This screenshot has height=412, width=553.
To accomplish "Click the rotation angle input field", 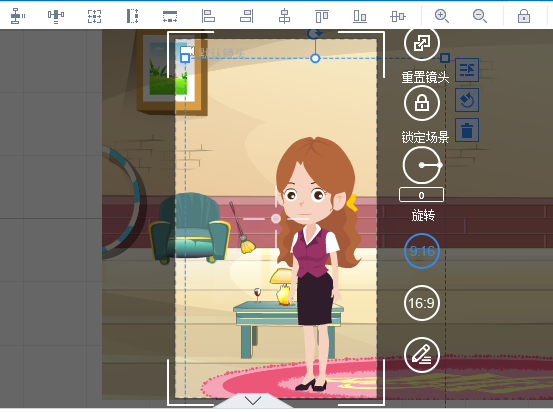I will click(x=421, y=195).
